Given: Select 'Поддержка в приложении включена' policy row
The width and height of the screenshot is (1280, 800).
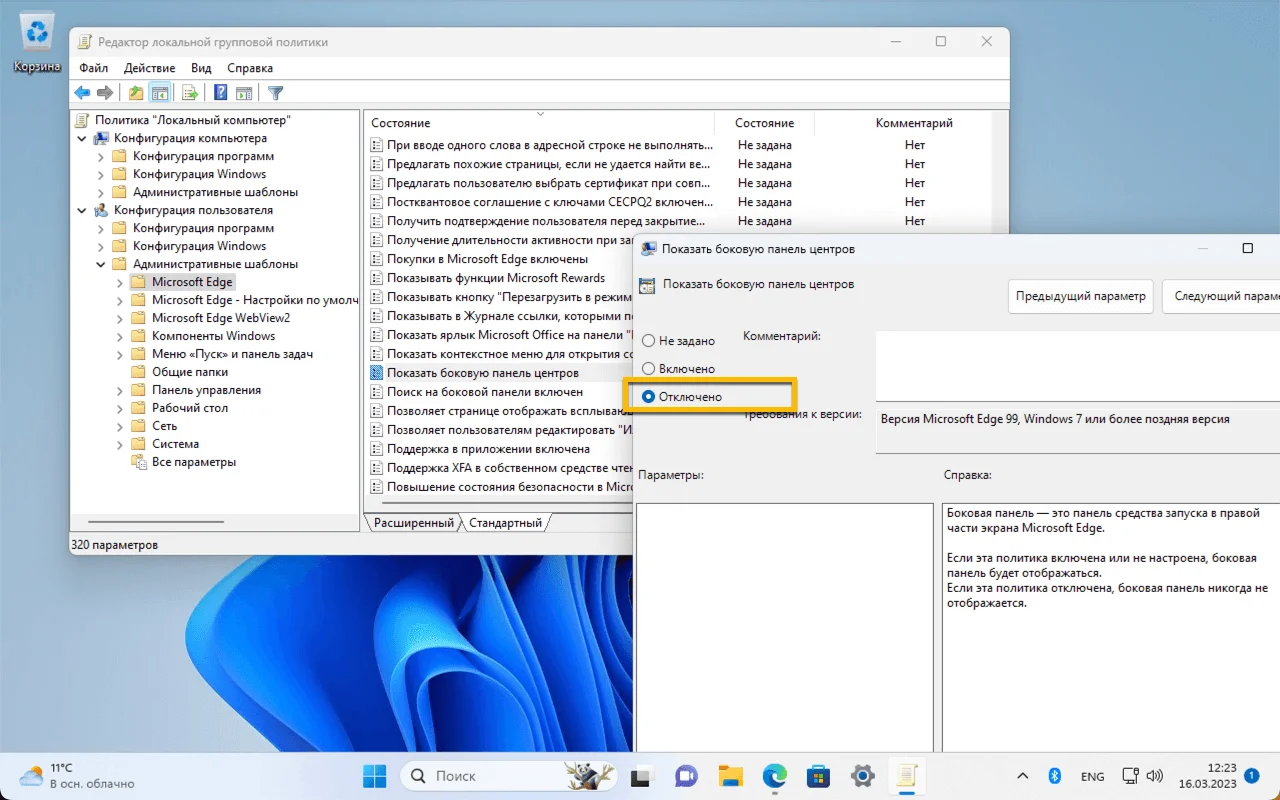Looking at the screenshot, I should pos(488,449).
